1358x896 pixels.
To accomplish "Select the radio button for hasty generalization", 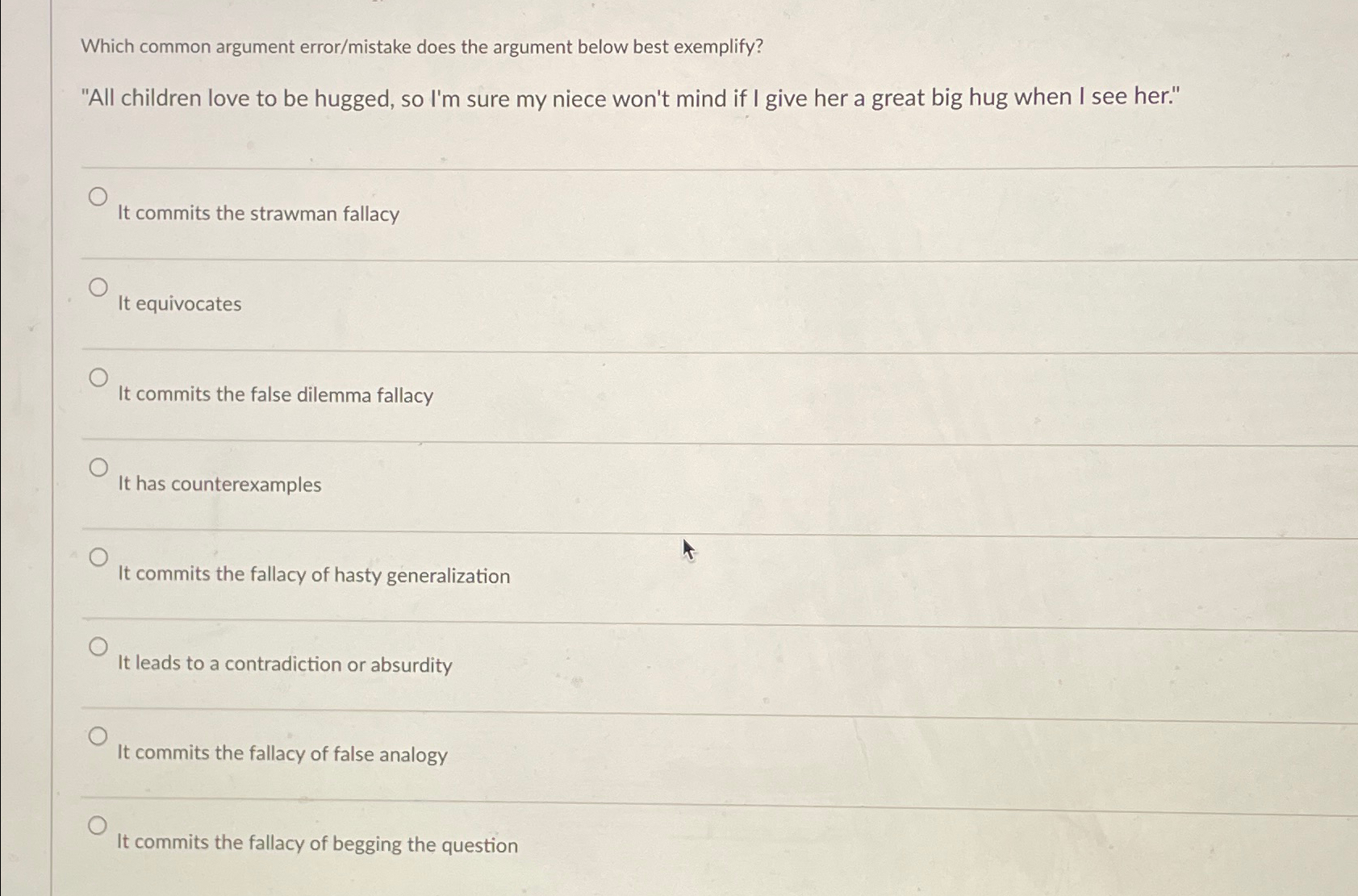I will [x=99, y=556].
